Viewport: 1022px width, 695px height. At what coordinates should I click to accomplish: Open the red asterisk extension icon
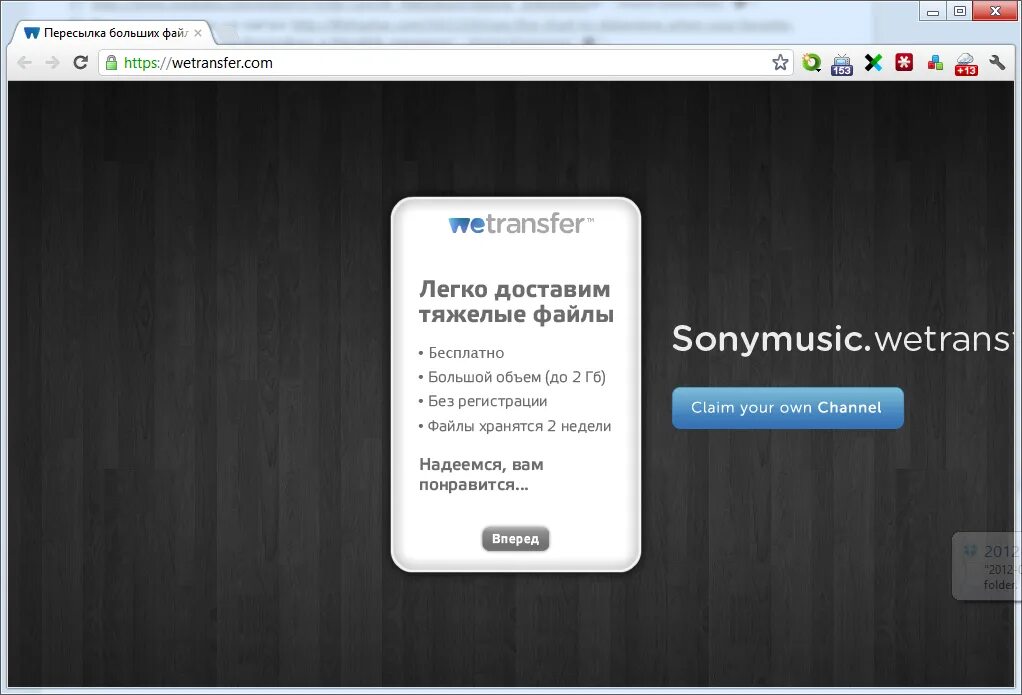(x=904, y=62)
